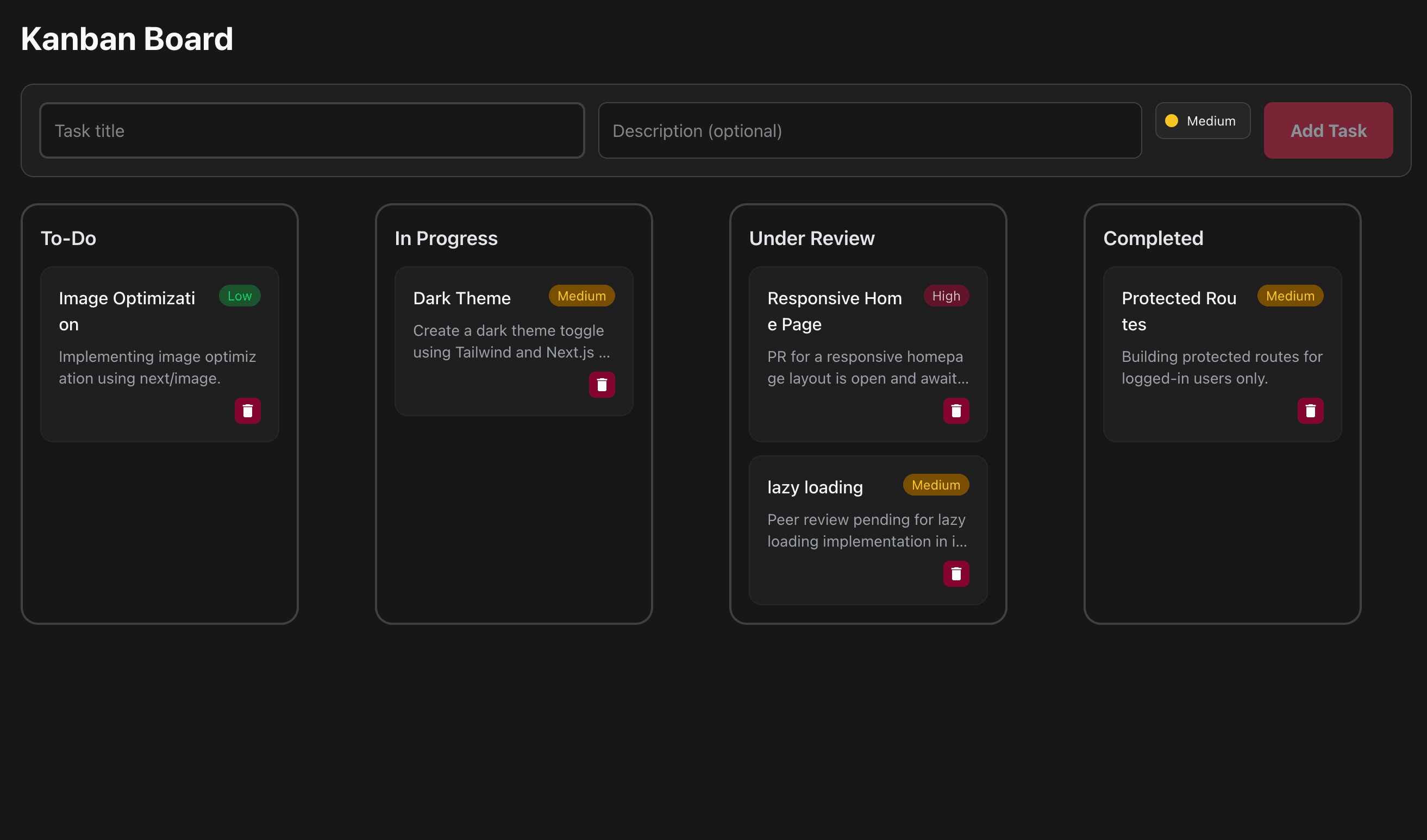This screenshot has width=1427, height=840.
Task: Click the Description (optional) field
Action: [869, 130]
